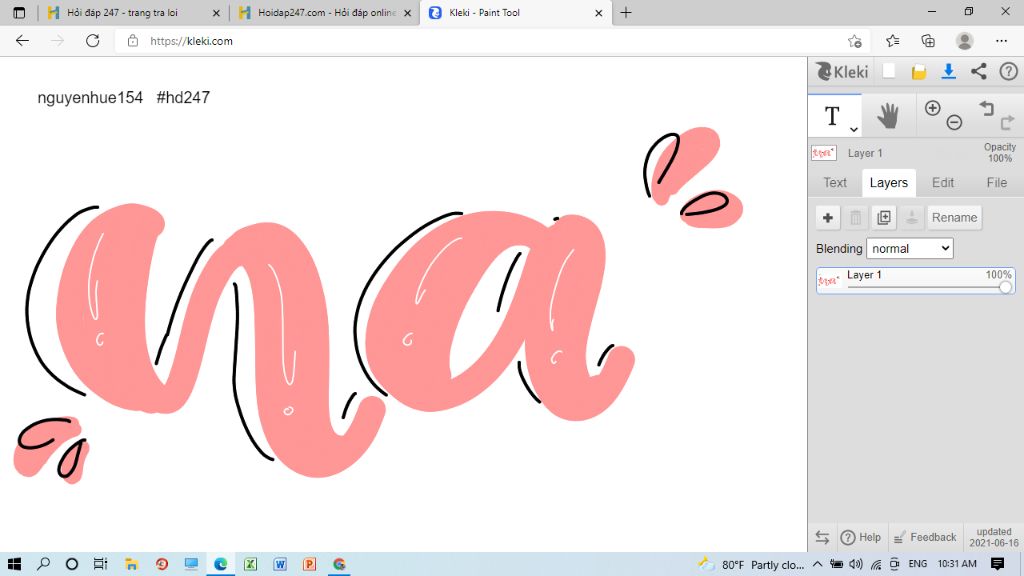
Task: Add this page to favorites star
Action: (854, 41)
